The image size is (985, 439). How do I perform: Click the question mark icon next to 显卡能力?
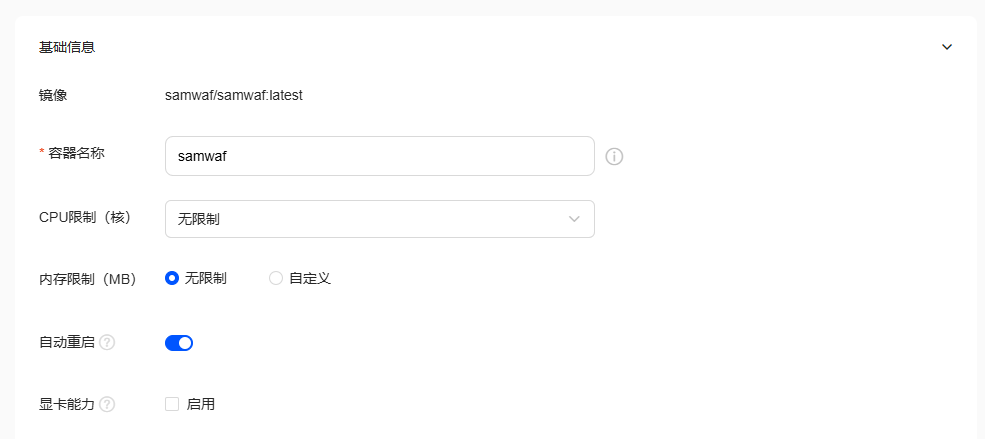coord(107,404)
